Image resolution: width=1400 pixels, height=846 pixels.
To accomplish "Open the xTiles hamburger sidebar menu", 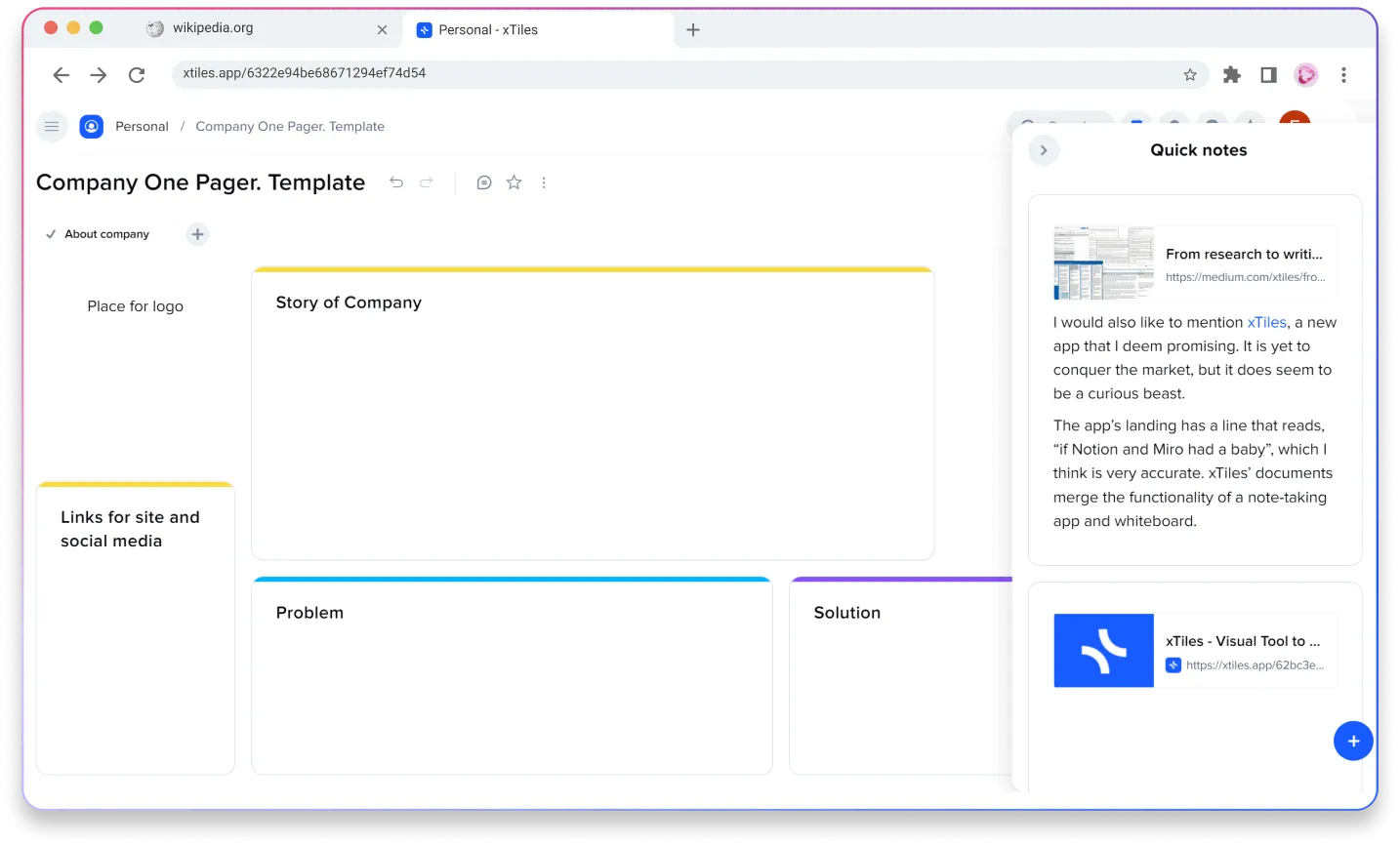I will (52, 127).
